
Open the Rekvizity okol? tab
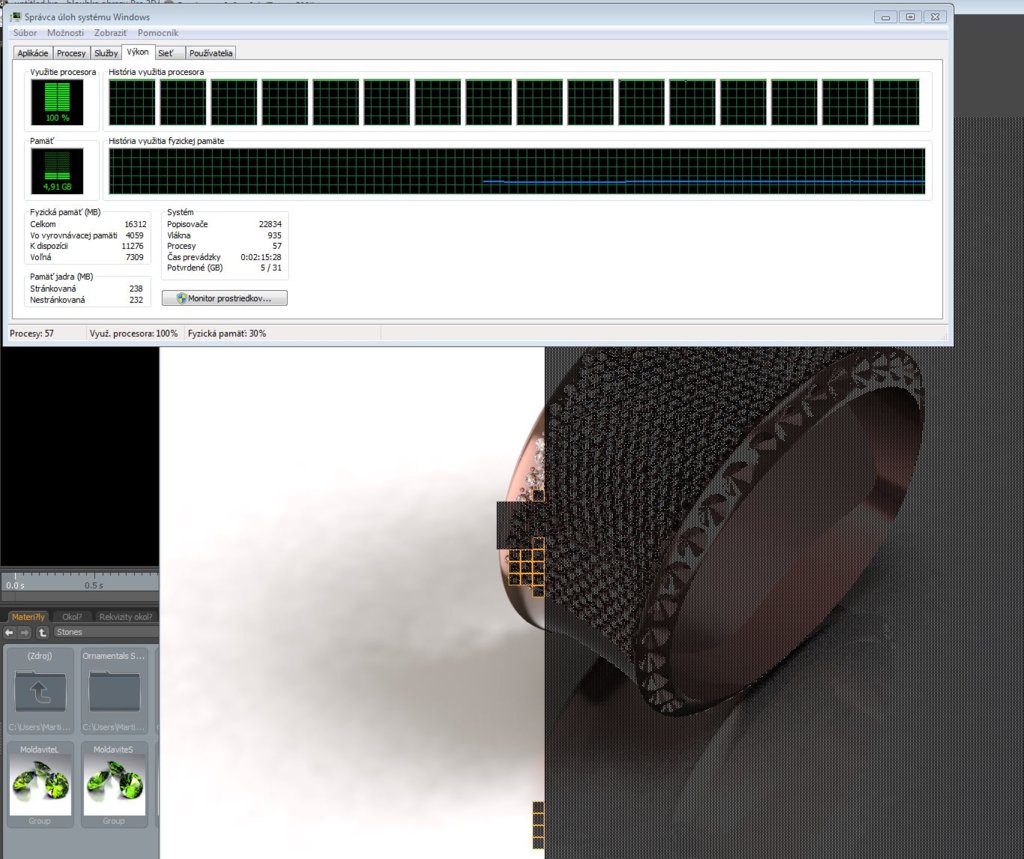125,617
